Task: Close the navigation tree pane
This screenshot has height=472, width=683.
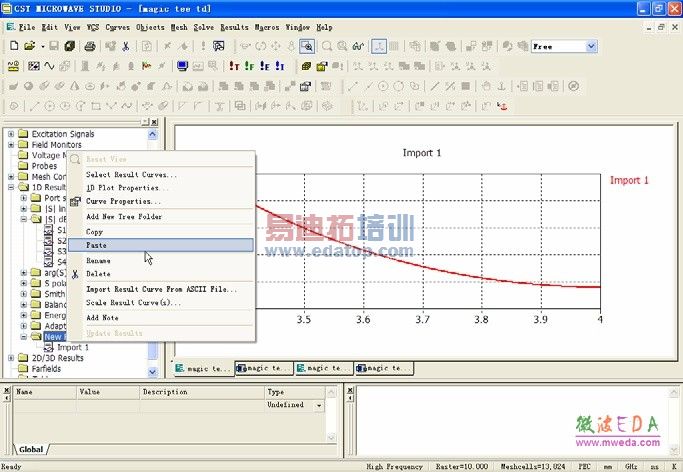Action: tap(155, 122)
